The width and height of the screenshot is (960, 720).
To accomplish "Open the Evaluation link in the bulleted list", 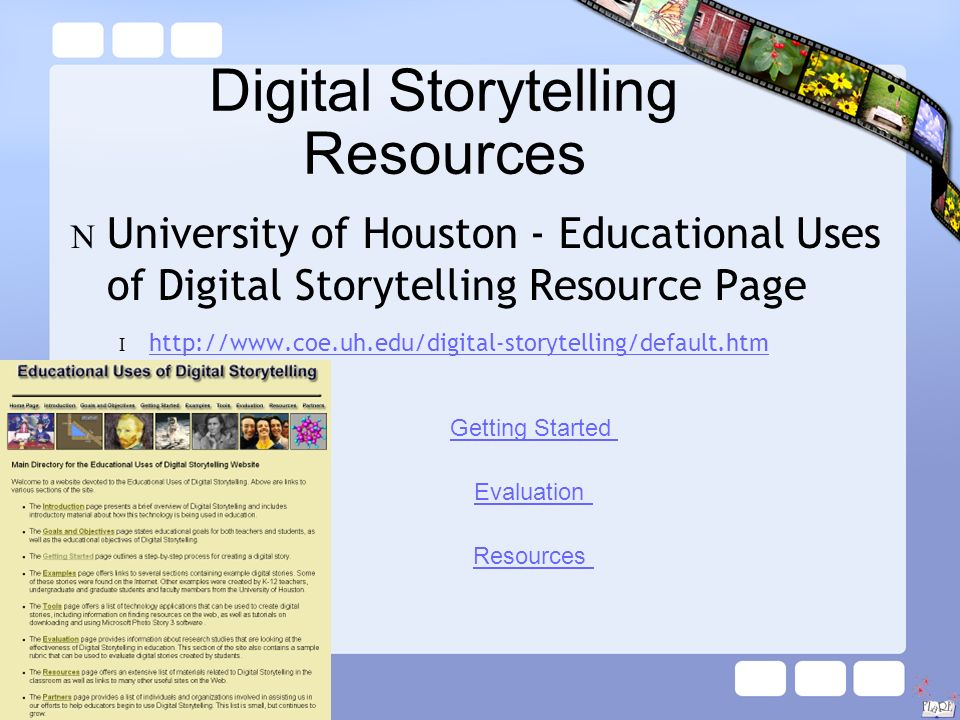I will (x=61, y=639).
